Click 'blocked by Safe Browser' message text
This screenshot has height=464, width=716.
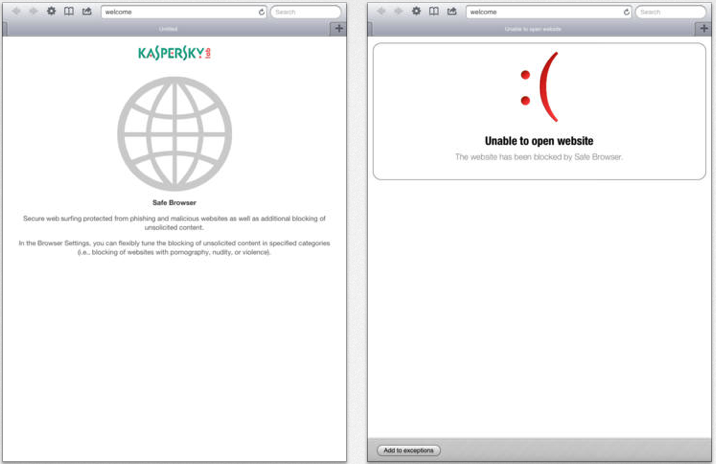539,157
